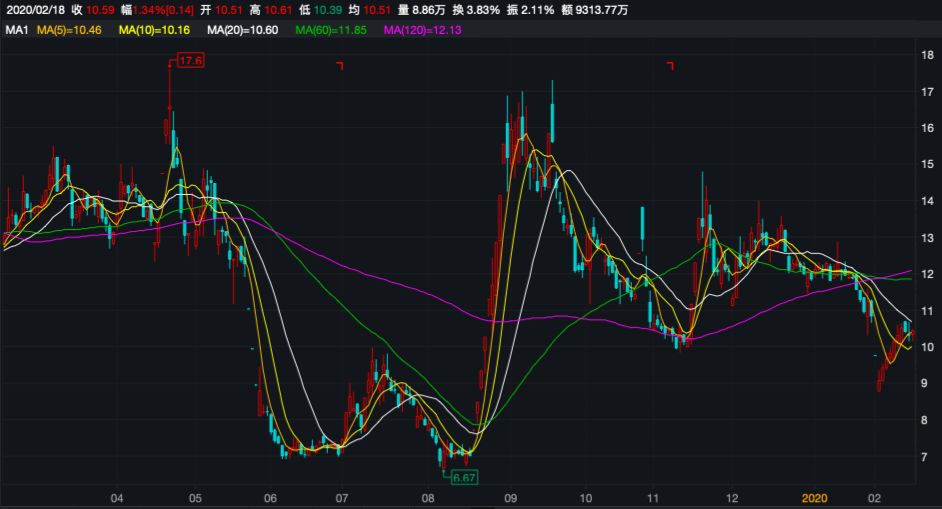Click the amplitude 2.11% value
The width and height of the screenshot is (942, 509).
click(538, 10)
